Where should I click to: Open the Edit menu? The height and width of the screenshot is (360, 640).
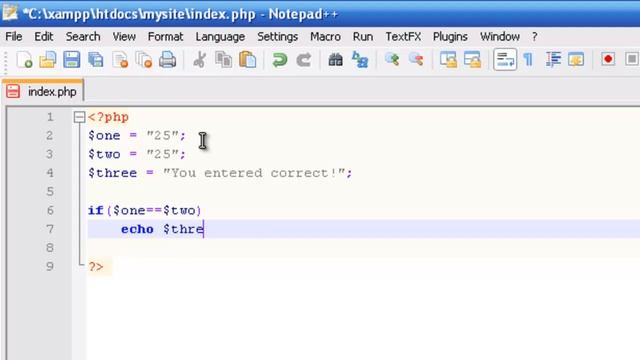[43, 37]
